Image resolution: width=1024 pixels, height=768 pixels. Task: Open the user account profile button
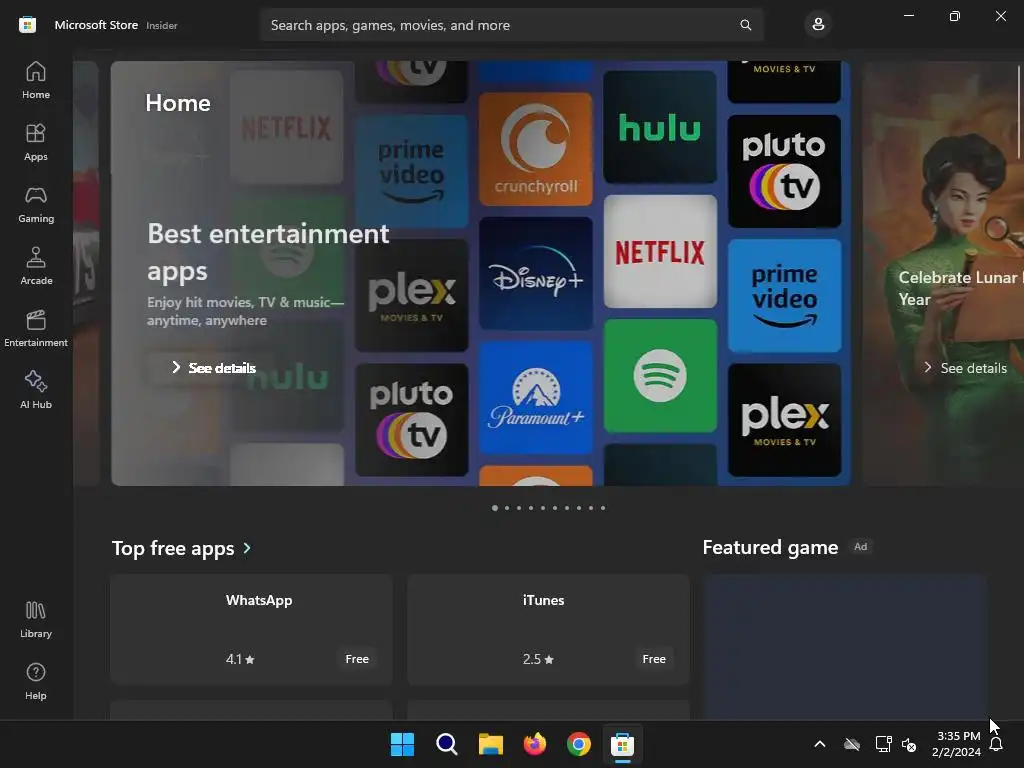click(x=818, y=25)
